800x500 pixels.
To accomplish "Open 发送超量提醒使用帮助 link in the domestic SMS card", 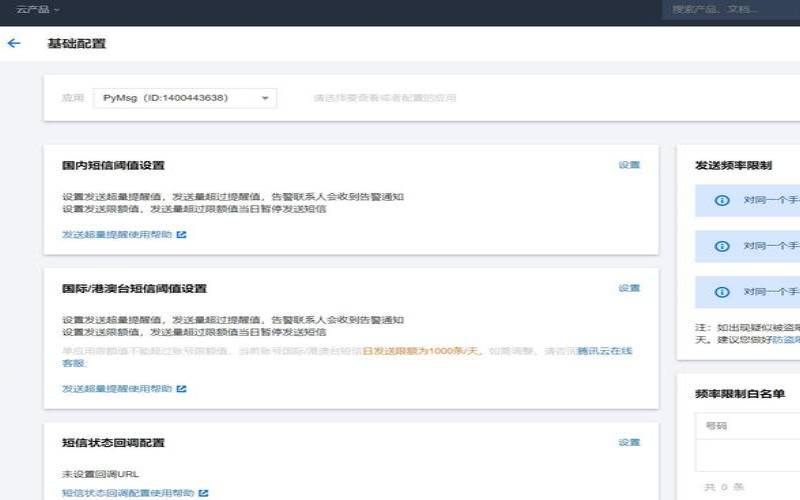I will click(117, 235).
